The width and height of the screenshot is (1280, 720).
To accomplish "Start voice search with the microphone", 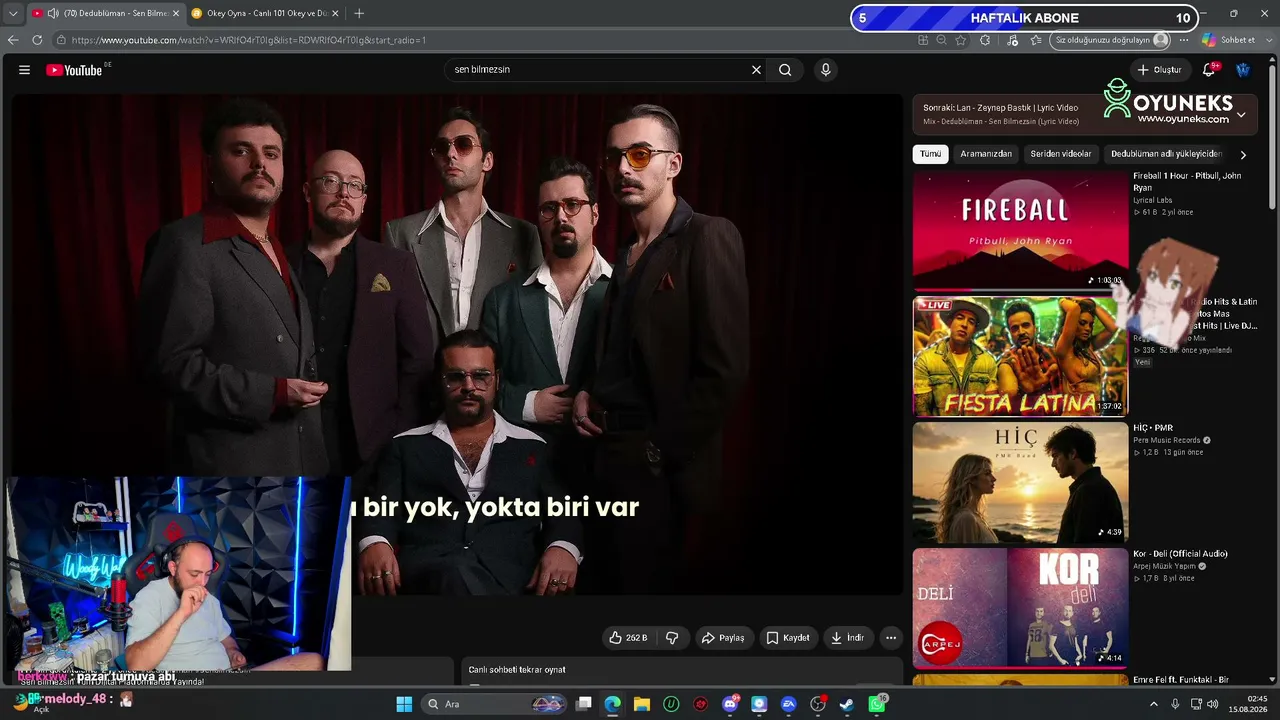I will click(x=825, y=70).
